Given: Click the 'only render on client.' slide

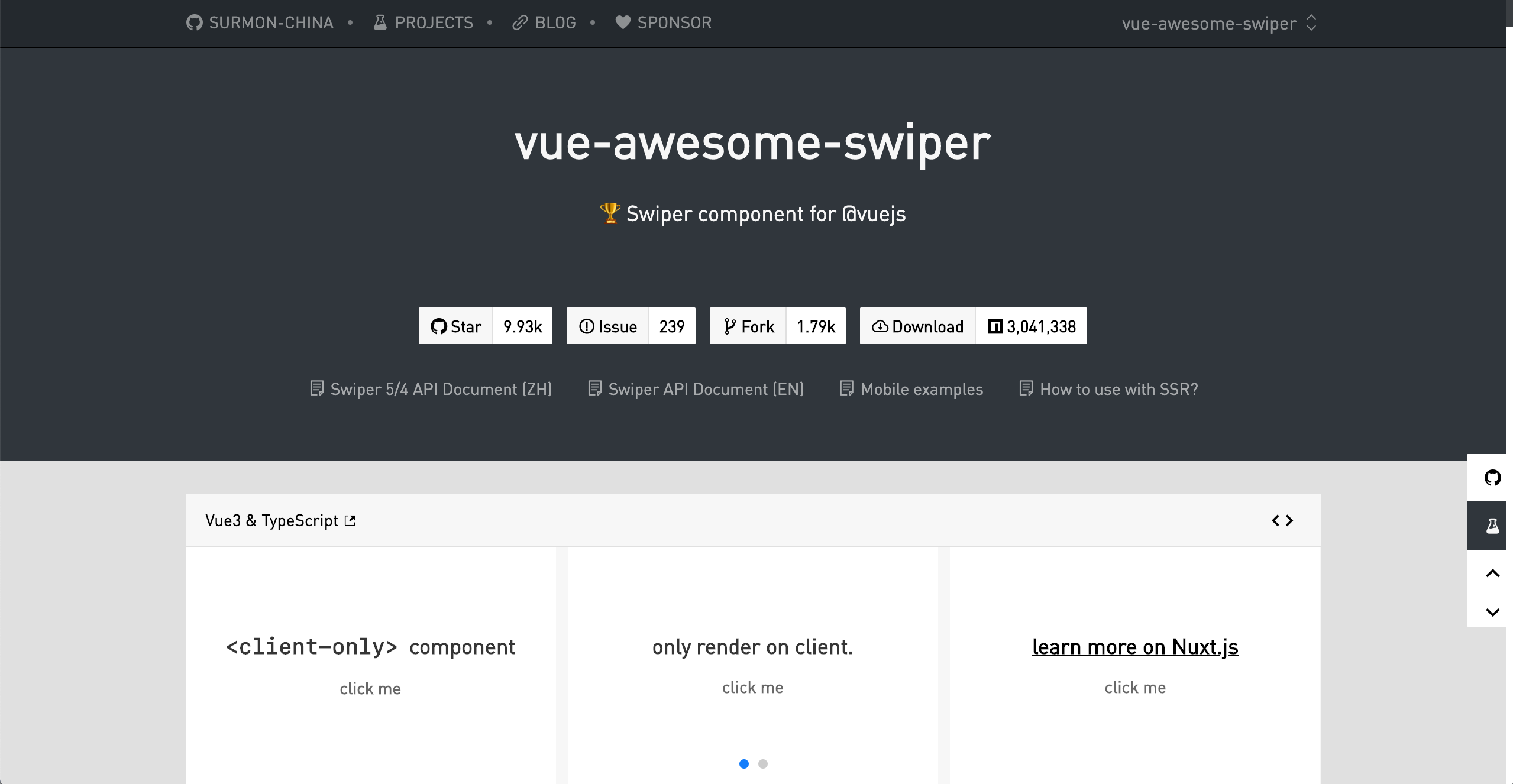Looking at the screenshot, I should pos(753,665).
